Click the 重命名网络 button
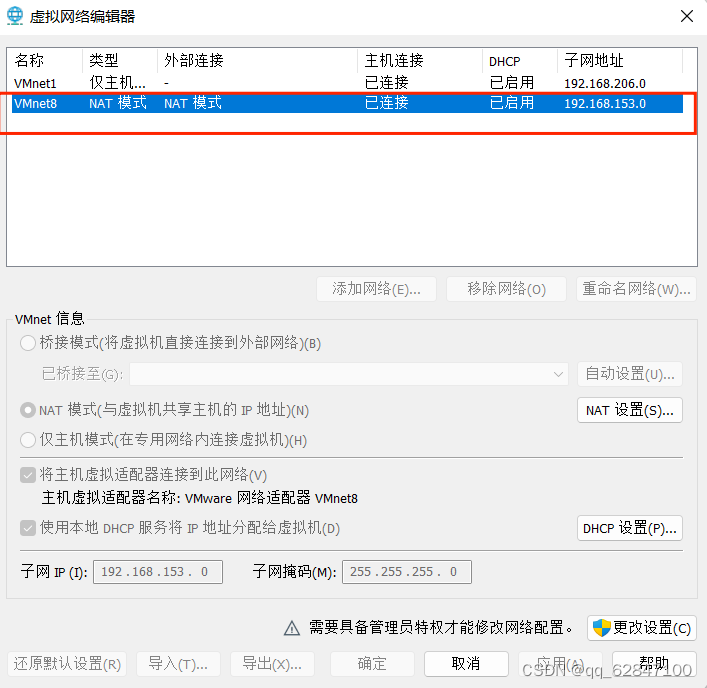Screen dimensions: 707x688 [636, 289]
